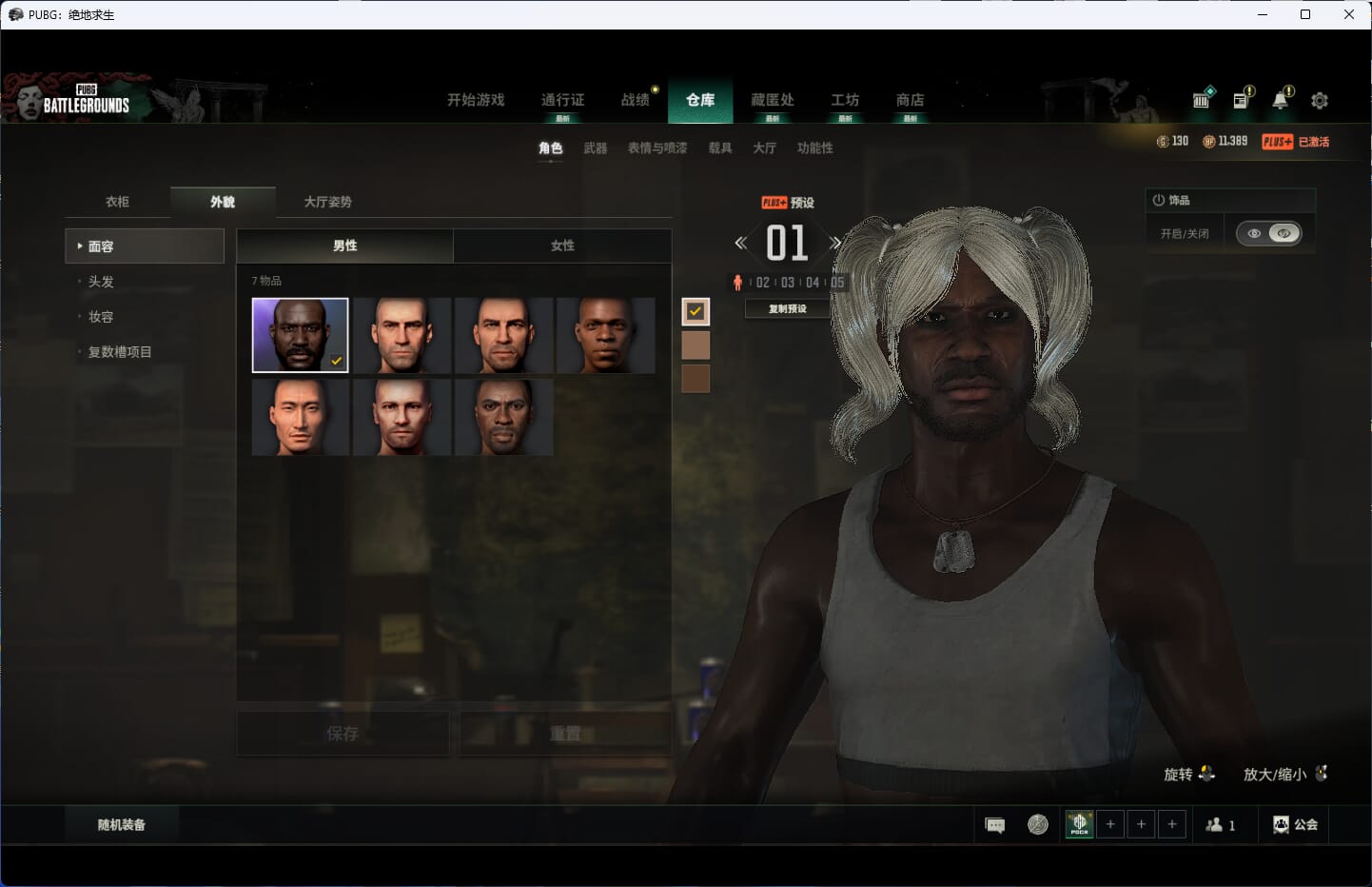Open the notifications bell icon
The height and width of the screenshot is (887, 1372).
tap(1282, 98)
